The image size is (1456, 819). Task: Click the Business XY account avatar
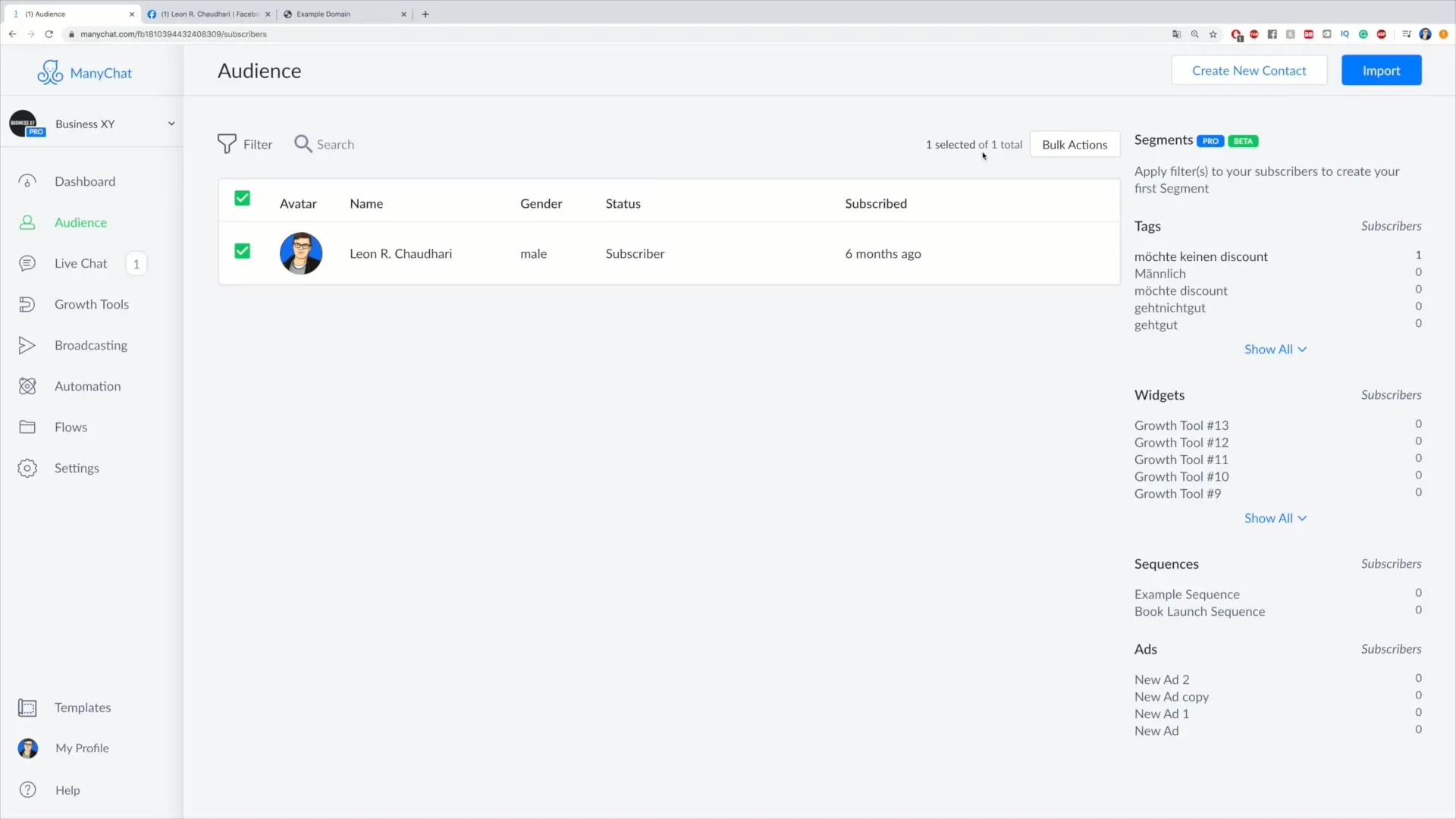coord(23,124)
